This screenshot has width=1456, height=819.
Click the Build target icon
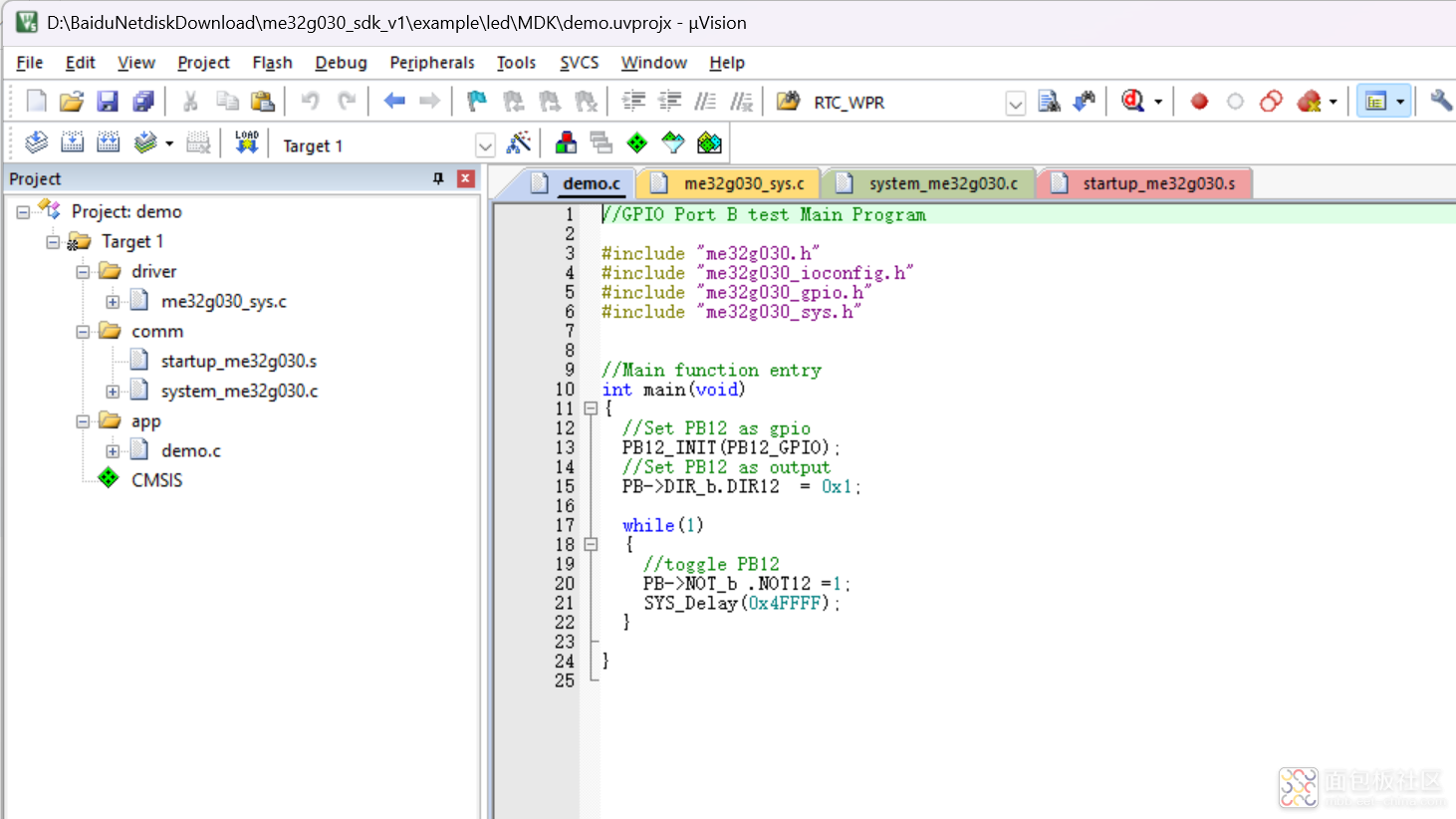pyautogui.click(x=73, y=142)
